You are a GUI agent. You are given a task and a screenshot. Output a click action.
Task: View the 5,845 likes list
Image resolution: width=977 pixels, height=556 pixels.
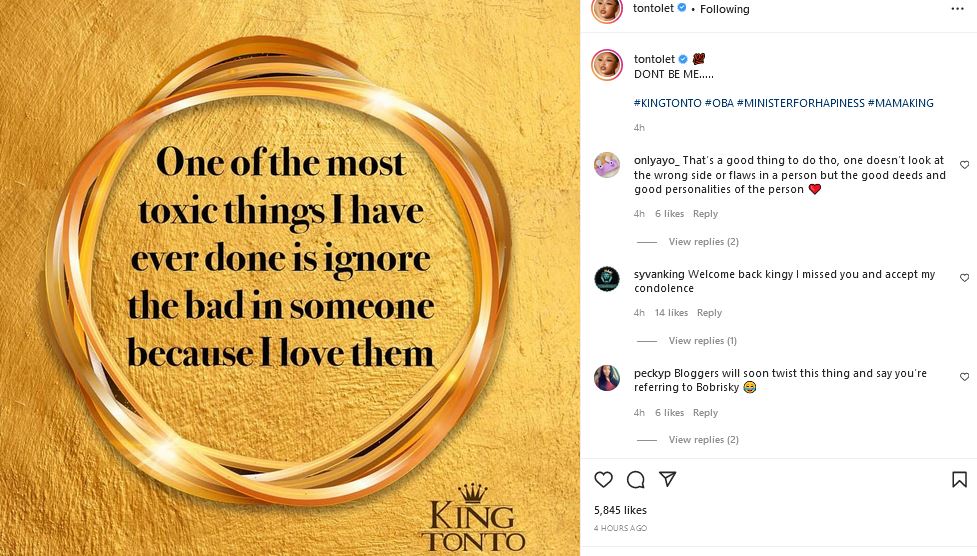click(x=620, y=511)
